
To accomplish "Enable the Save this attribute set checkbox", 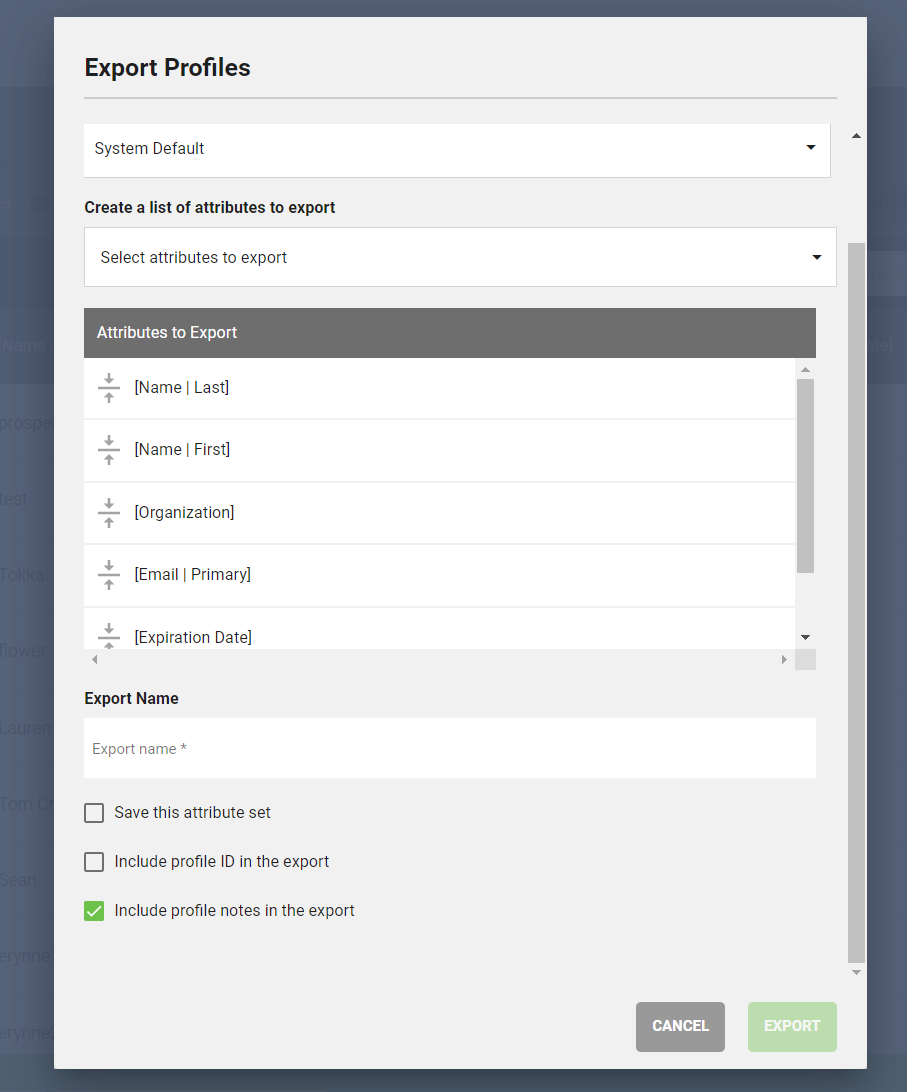I will click(94, 813).
